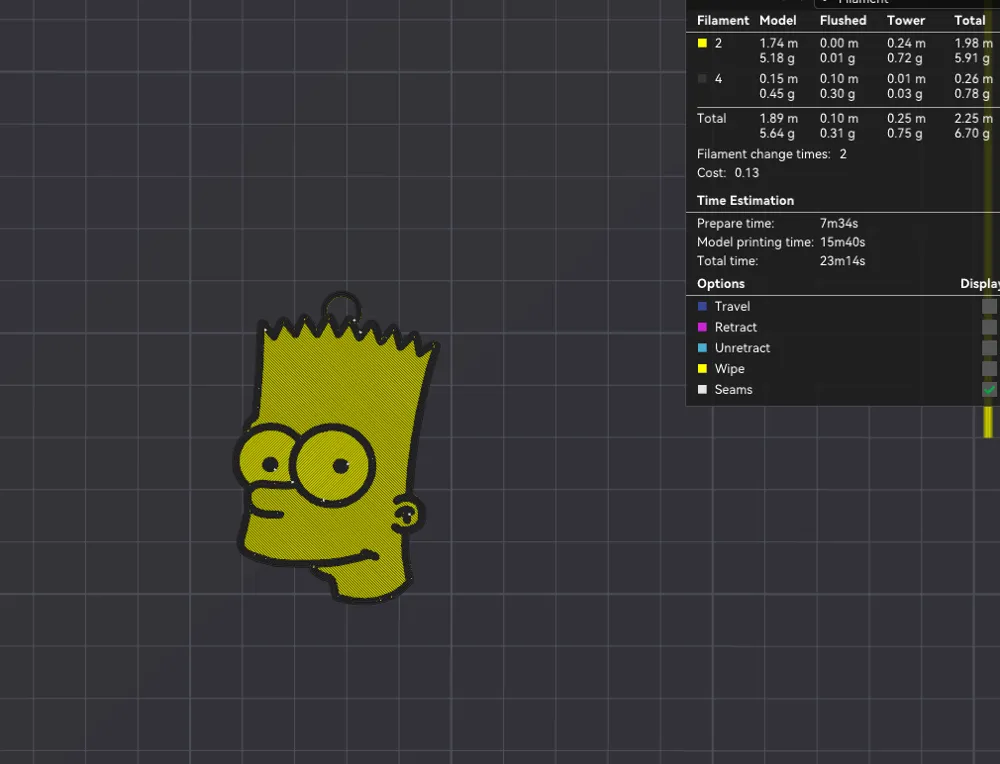
Task: Click the 0.24 m tower length value
Action: click(906, 43)
